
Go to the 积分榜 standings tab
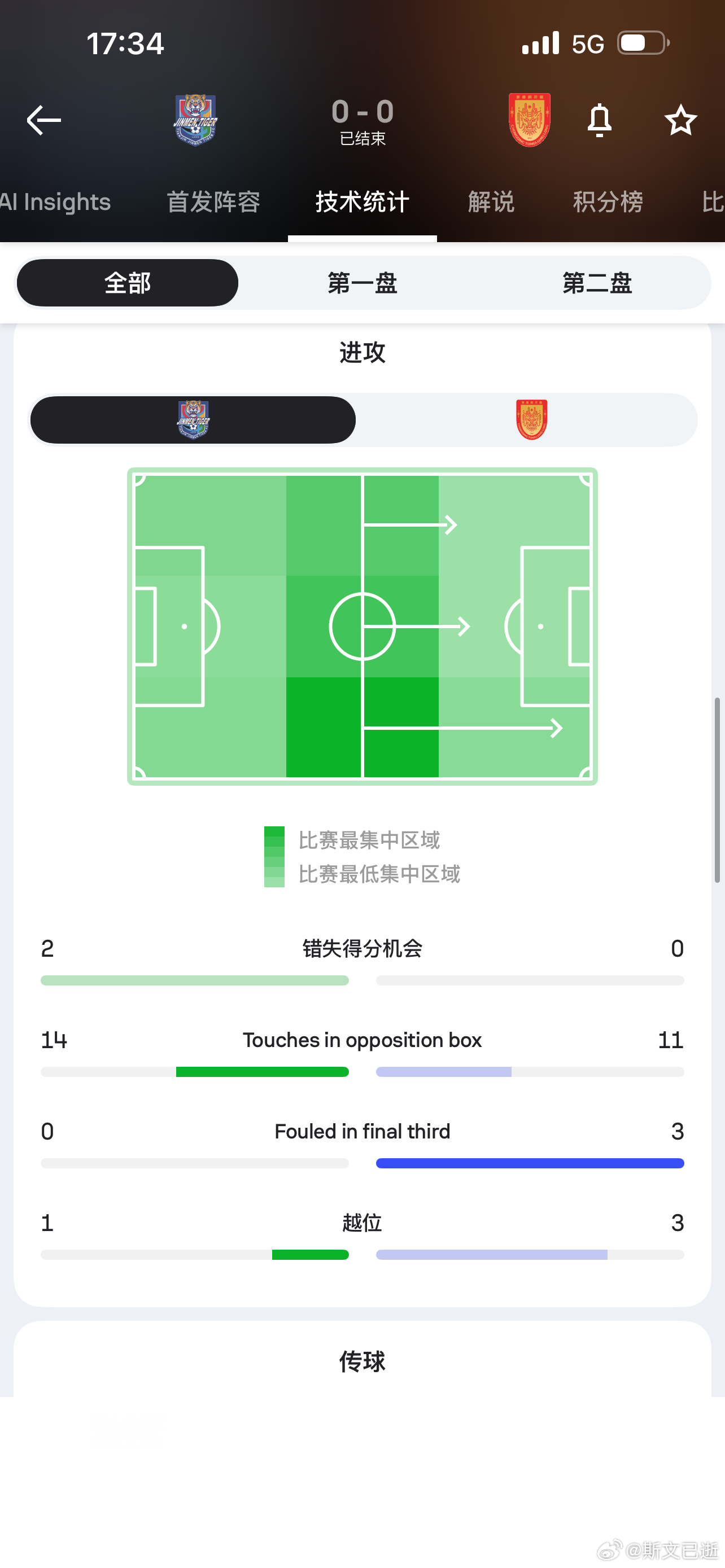click(x=608, y=202)
